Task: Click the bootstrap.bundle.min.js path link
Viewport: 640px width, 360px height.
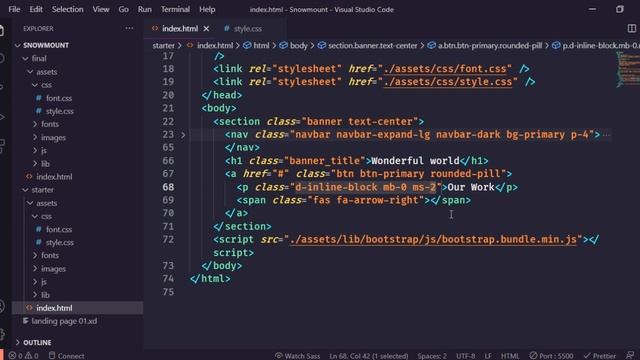Action: coord(433,239)
